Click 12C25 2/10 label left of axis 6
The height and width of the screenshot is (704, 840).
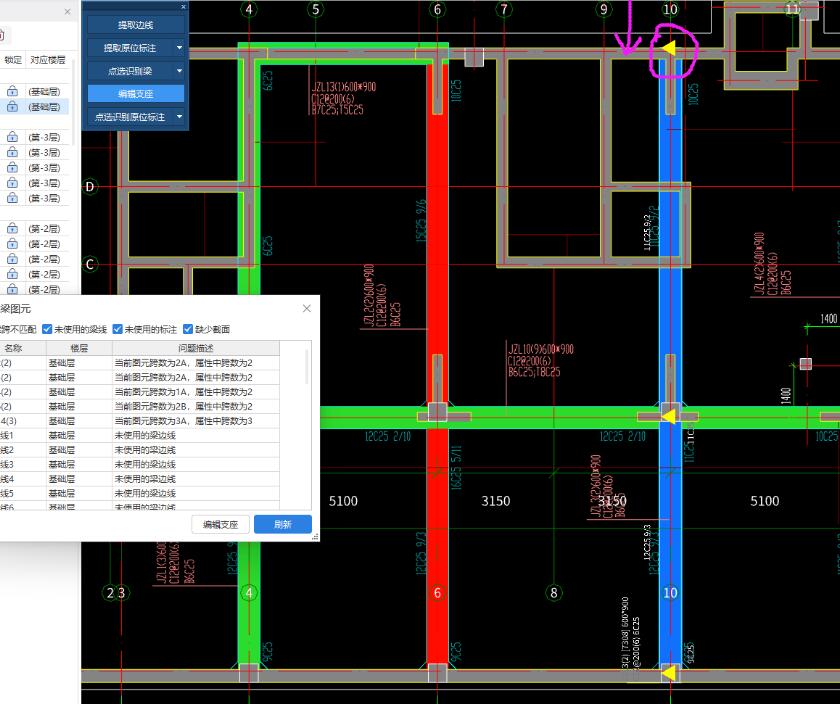pos(388,436)
